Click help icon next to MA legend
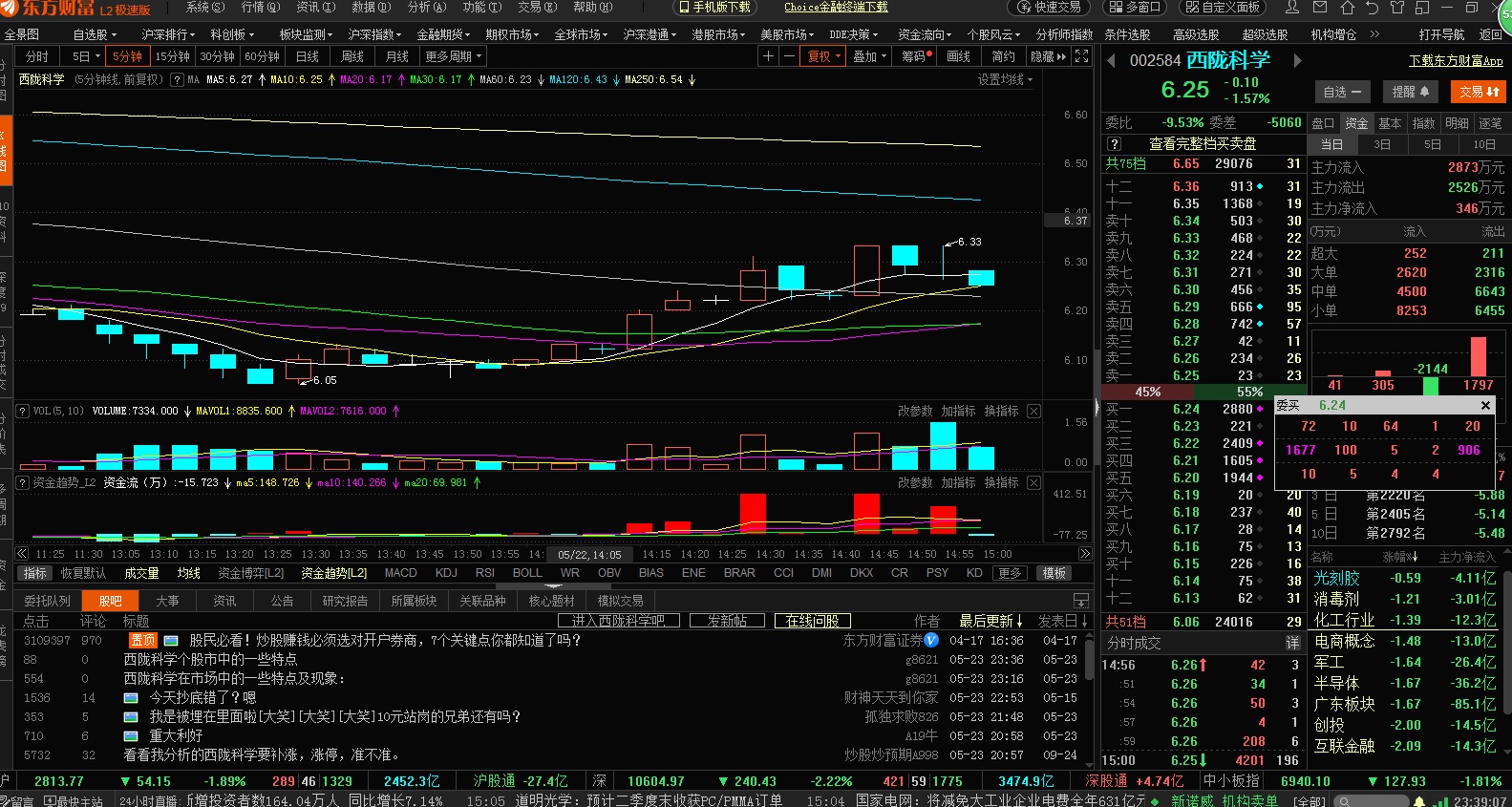Viewport: 1512px width, 807px height. point(177,80)
